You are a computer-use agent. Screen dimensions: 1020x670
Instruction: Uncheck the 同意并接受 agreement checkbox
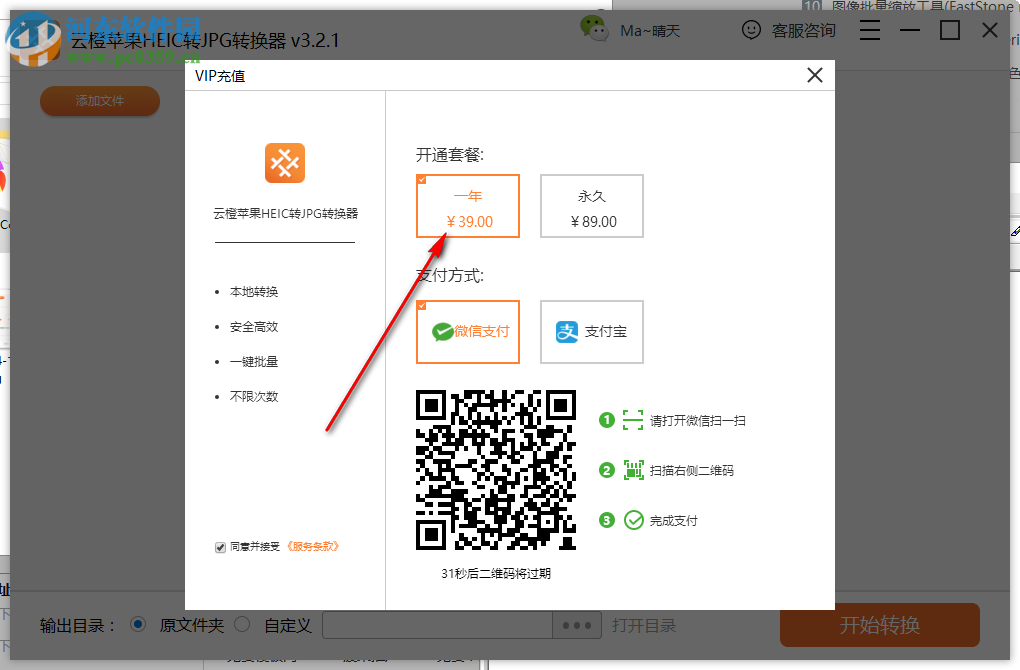[220, 546]
